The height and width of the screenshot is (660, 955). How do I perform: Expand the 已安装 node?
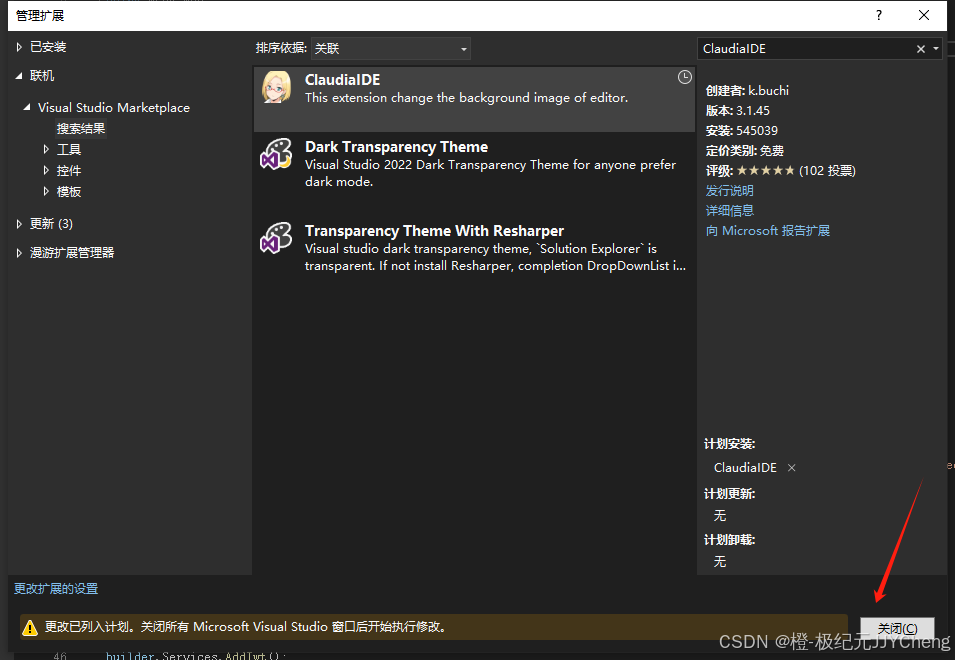[19, 47]
